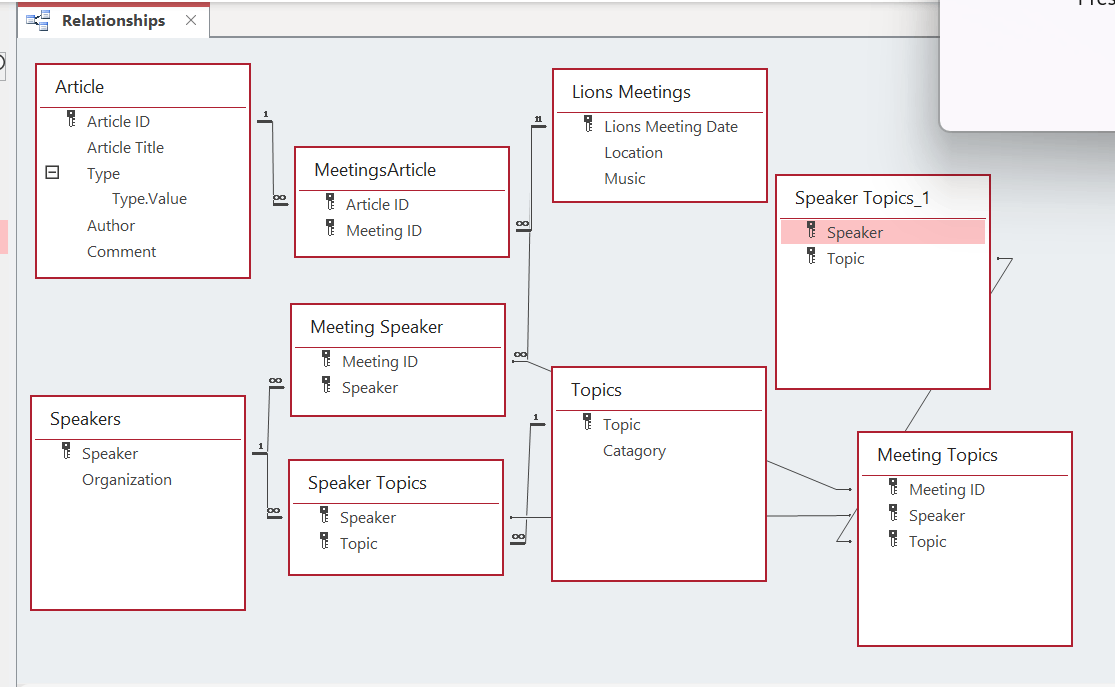Viewport: 1115px width, 687px height.
Task: Select the Article Title field
Action: [x=125, y=147]
